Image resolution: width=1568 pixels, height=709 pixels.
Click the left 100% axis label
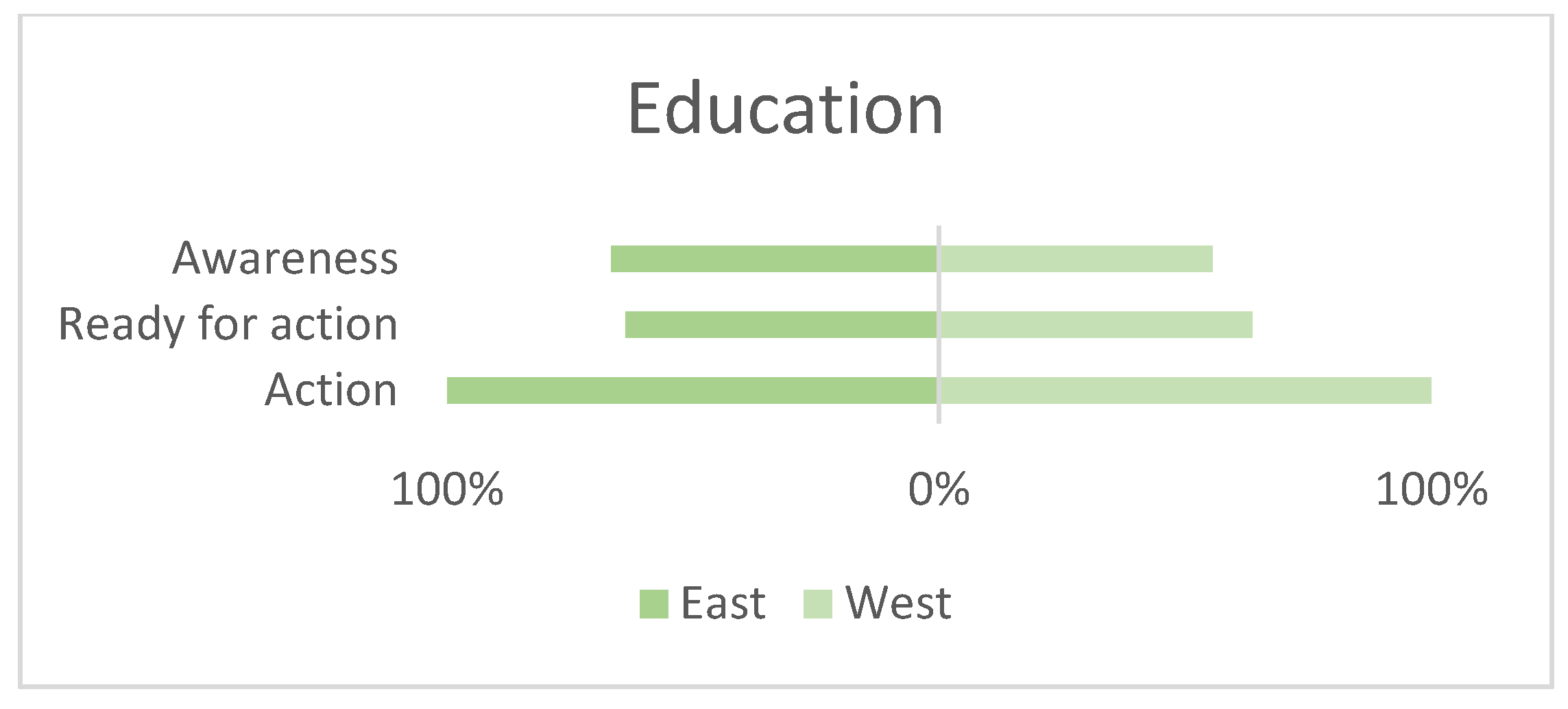(x=447, y=490)
